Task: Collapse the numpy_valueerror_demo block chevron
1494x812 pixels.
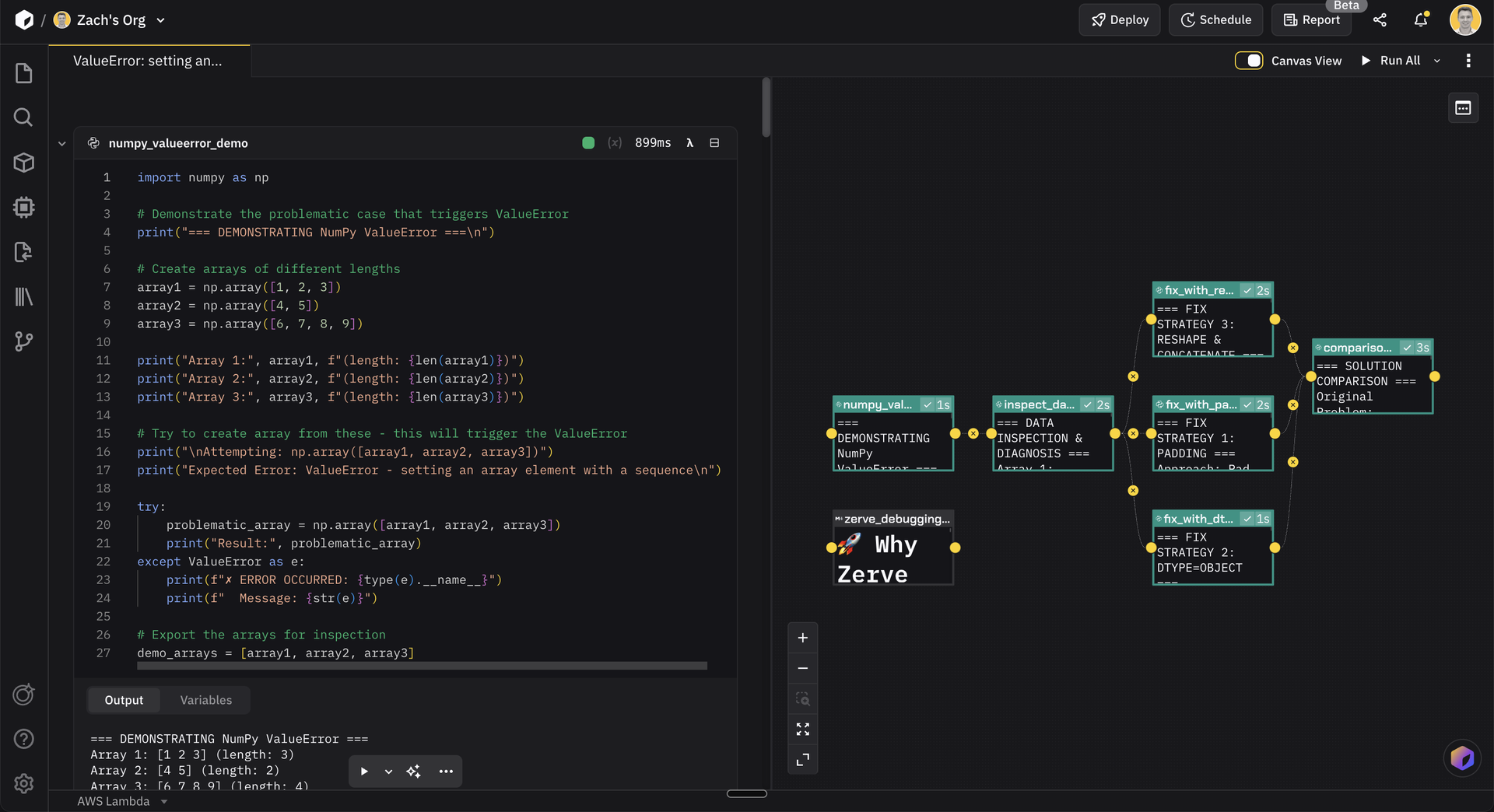Action: click(x=61, y=143)
